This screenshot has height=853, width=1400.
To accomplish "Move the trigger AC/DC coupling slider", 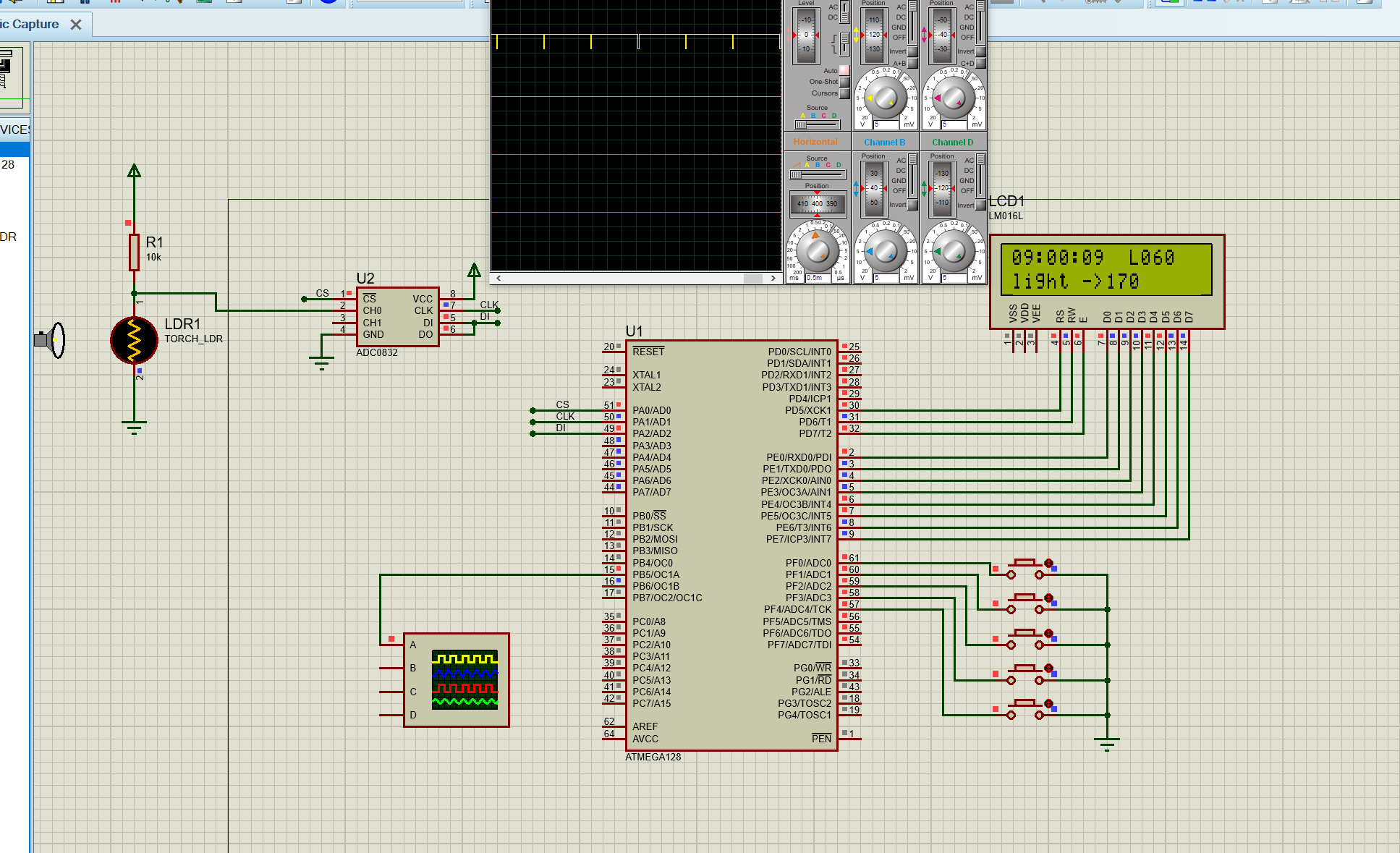I will (844, 12).
